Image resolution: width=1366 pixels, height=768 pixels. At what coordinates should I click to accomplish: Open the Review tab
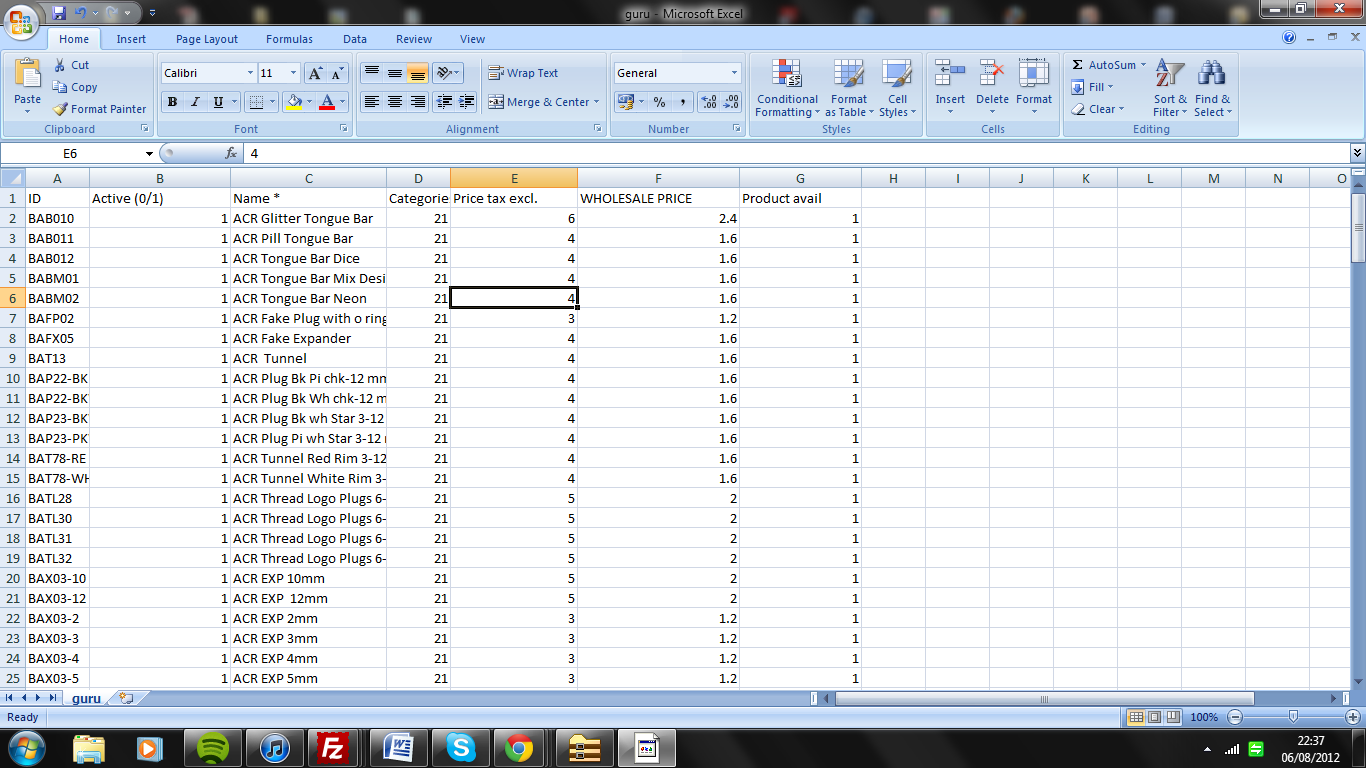[414, 39]
